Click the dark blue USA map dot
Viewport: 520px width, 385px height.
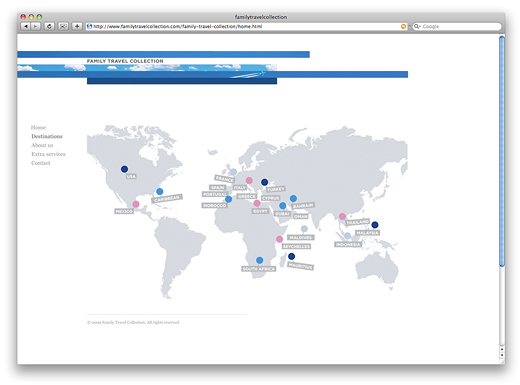pyautogui.click(x=124, y=169)
